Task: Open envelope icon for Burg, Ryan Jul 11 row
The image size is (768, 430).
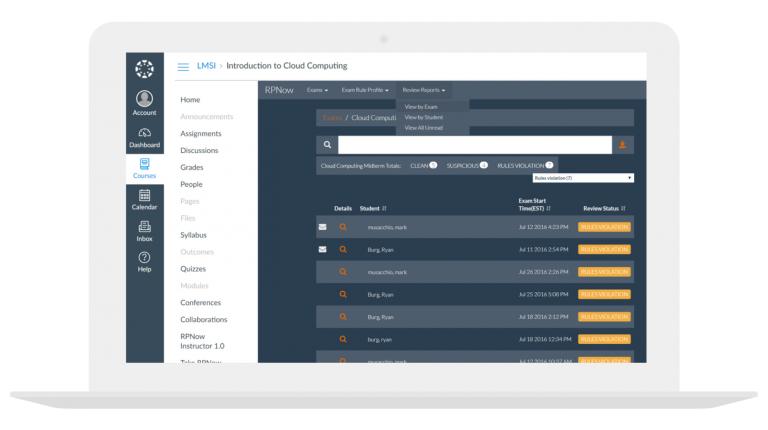Action: point(322,250)
